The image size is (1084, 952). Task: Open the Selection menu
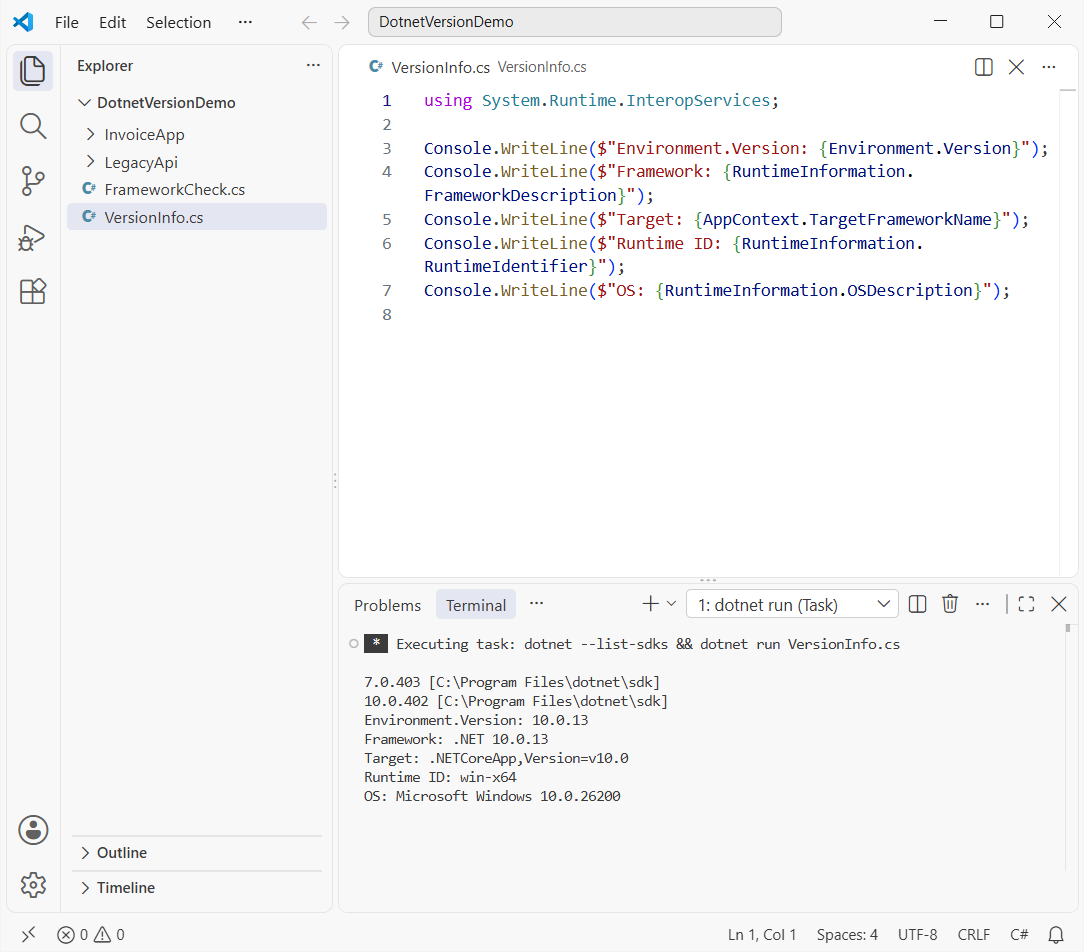pos(178,22)
